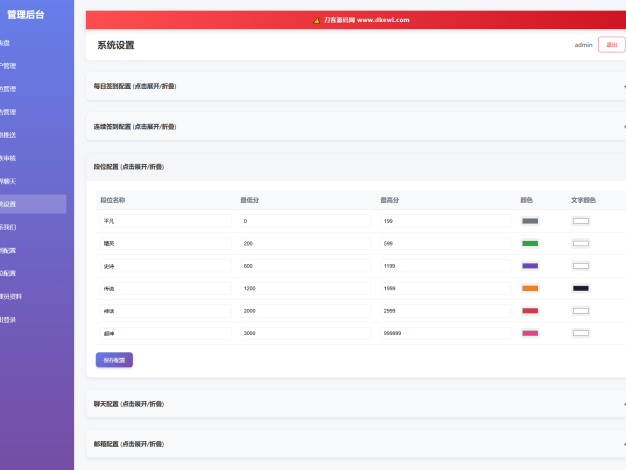The height and width of the screenshot is (470, 626).
Task: Click the minimum score field showing 1200
Action: pyautogui.click(x=305, y=288)
